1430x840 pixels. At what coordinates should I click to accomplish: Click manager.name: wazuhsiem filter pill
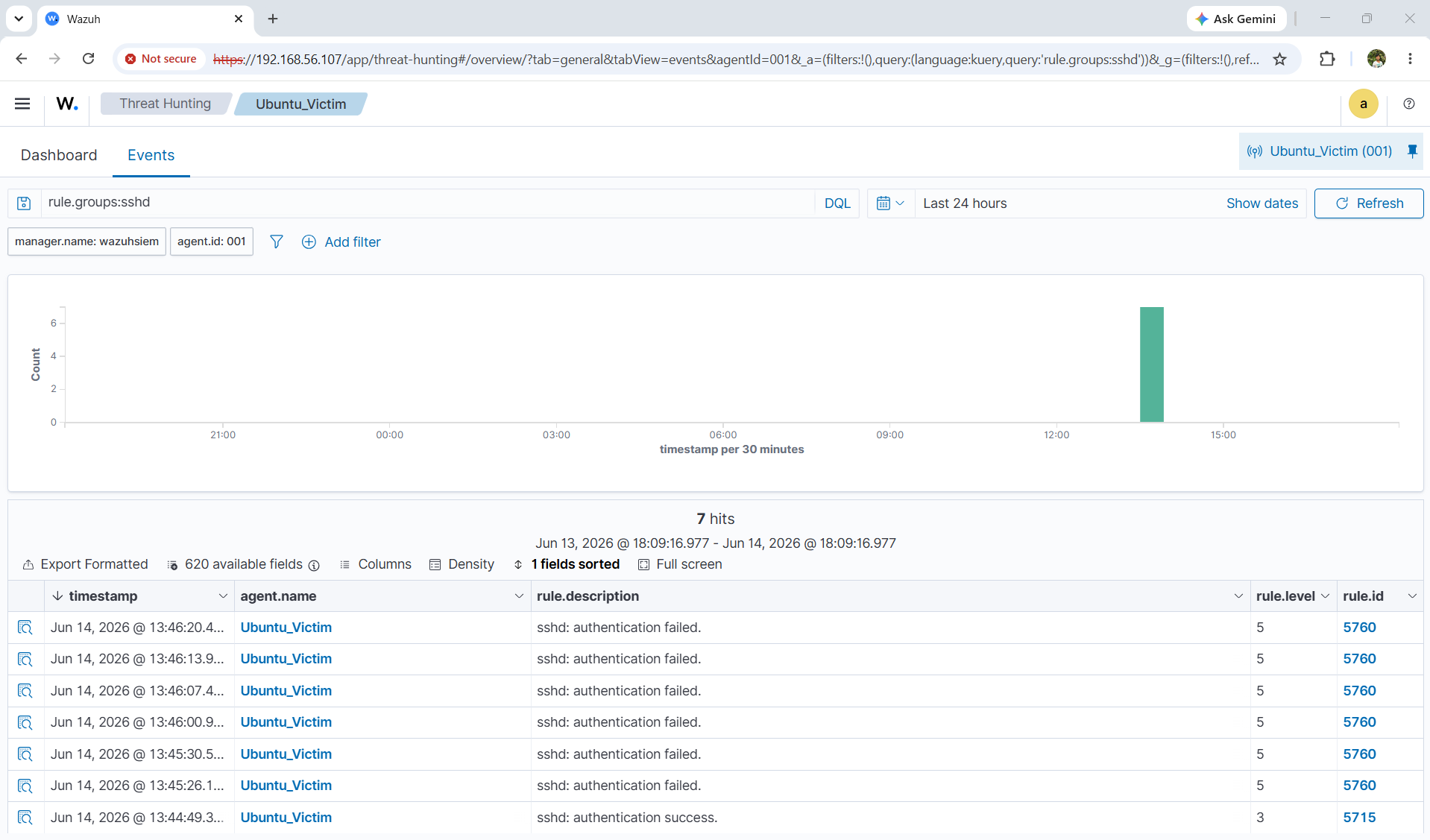click(x=86, y=241)
